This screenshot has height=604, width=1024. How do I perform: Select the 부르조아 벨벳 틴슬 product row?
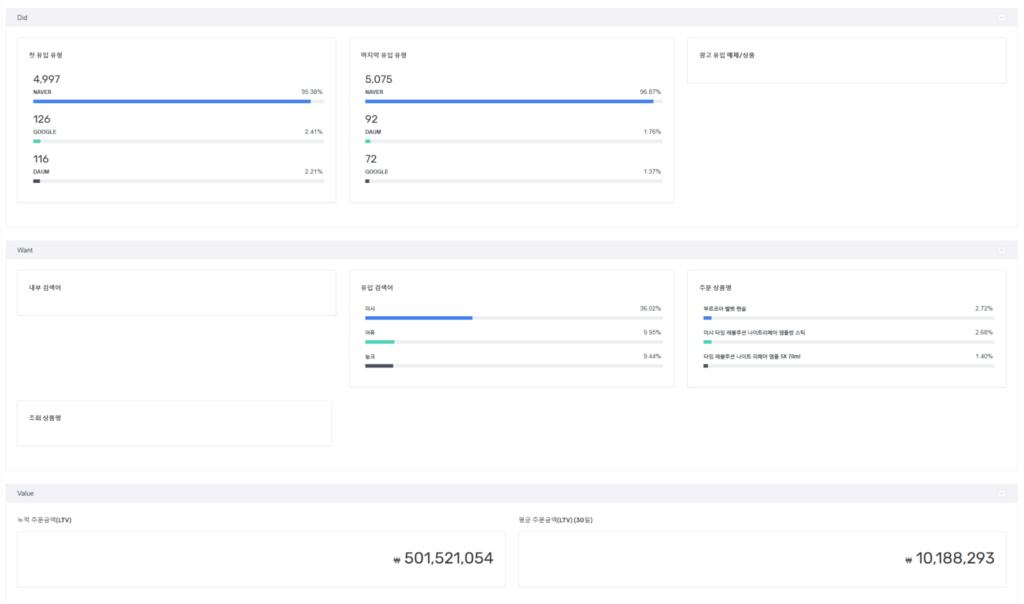point(725,308)
